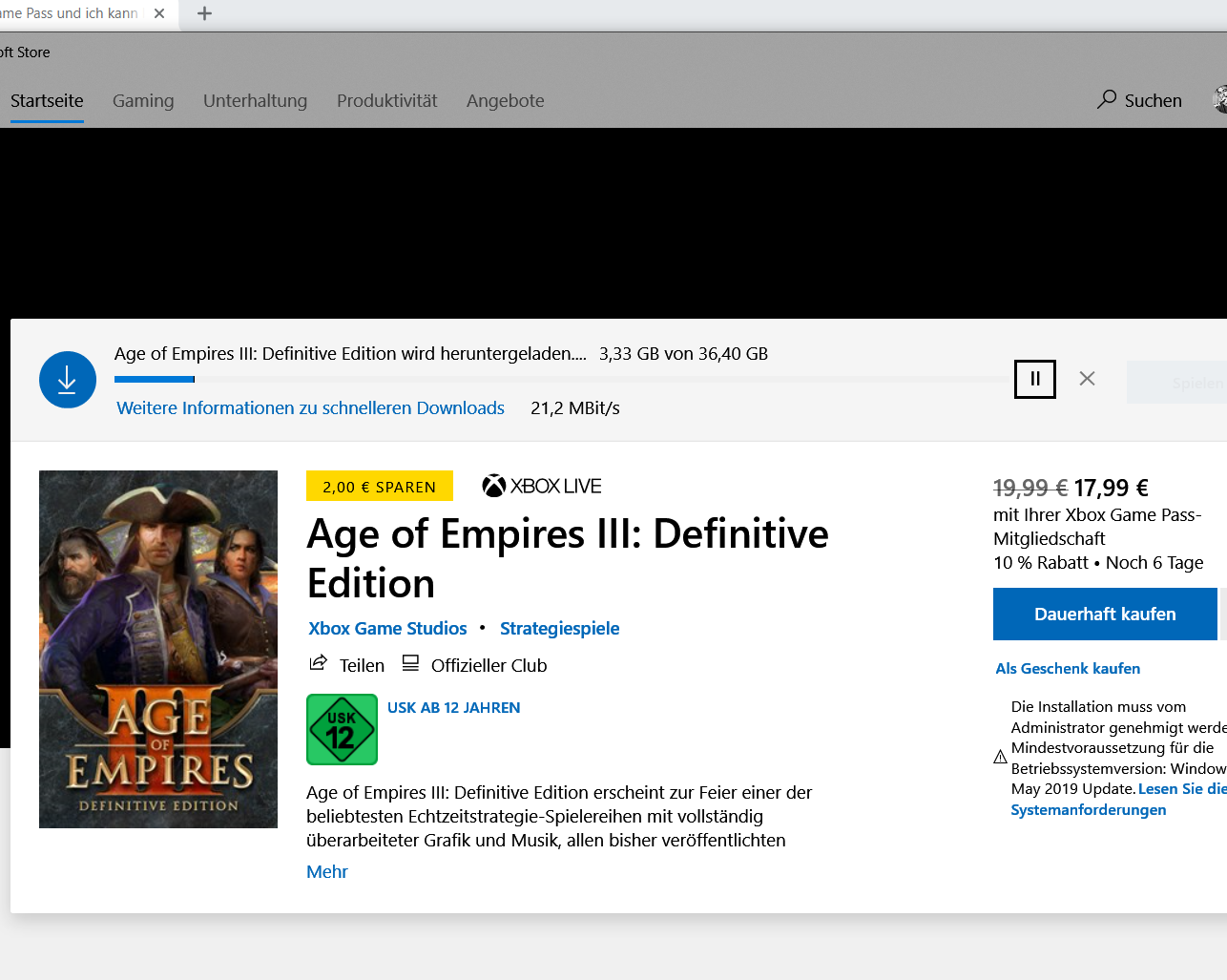Click the greyed-out Spielen button
The image size is (1227, 980).
[1176, 382]
